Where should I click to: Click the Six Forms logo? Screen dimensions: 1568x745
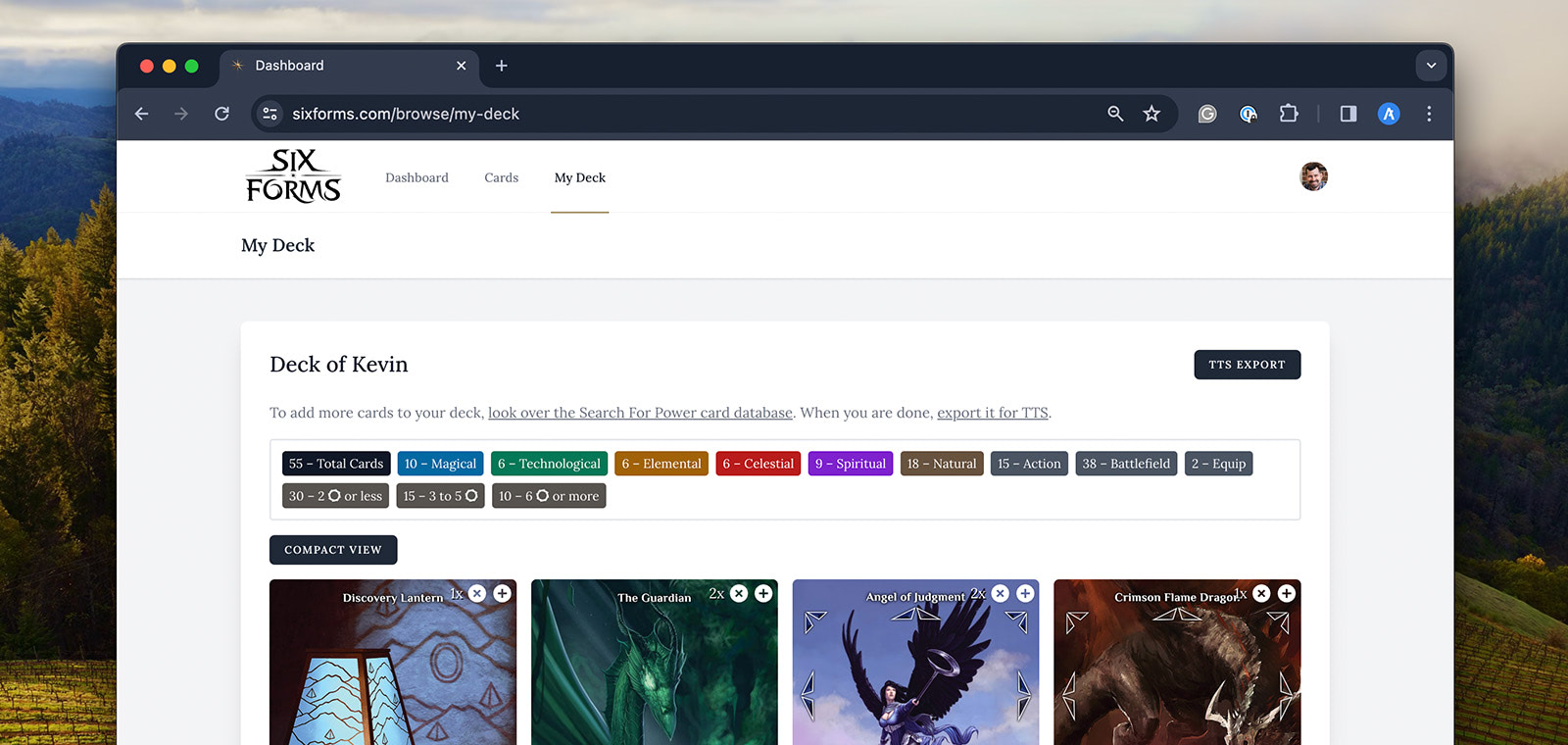293,176
